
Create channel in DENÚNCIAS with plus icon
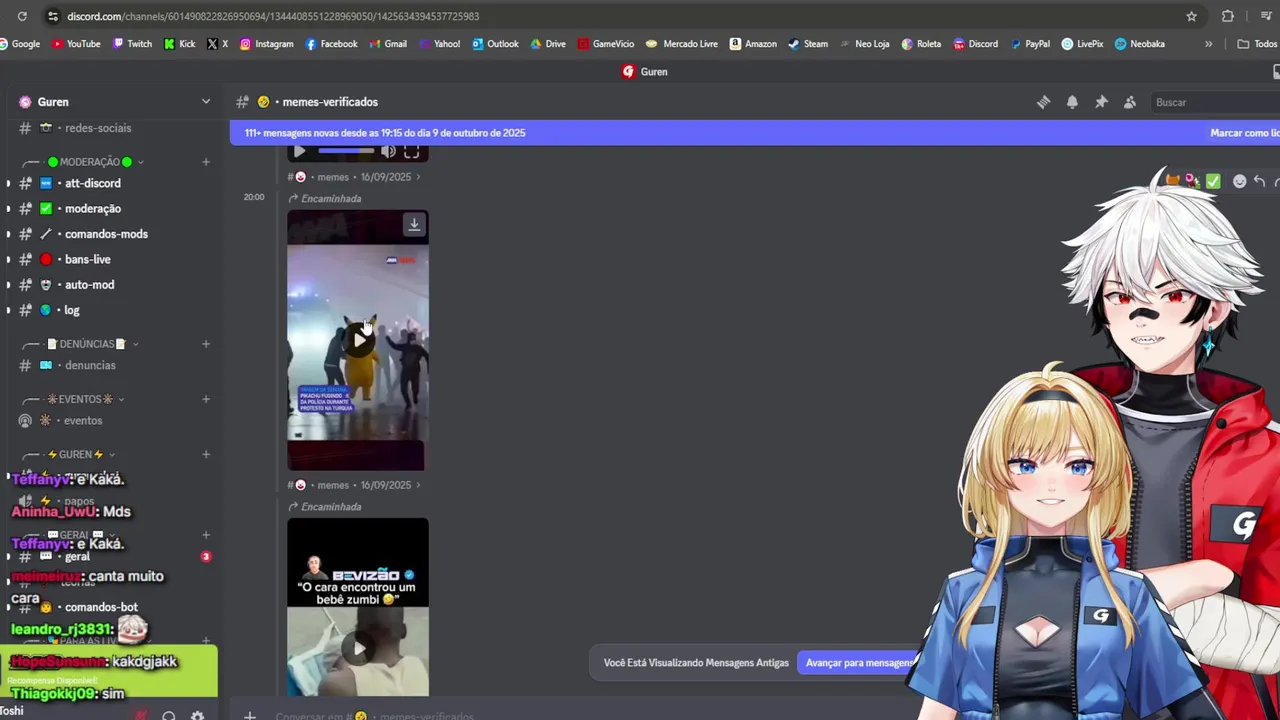pos(206,344)
